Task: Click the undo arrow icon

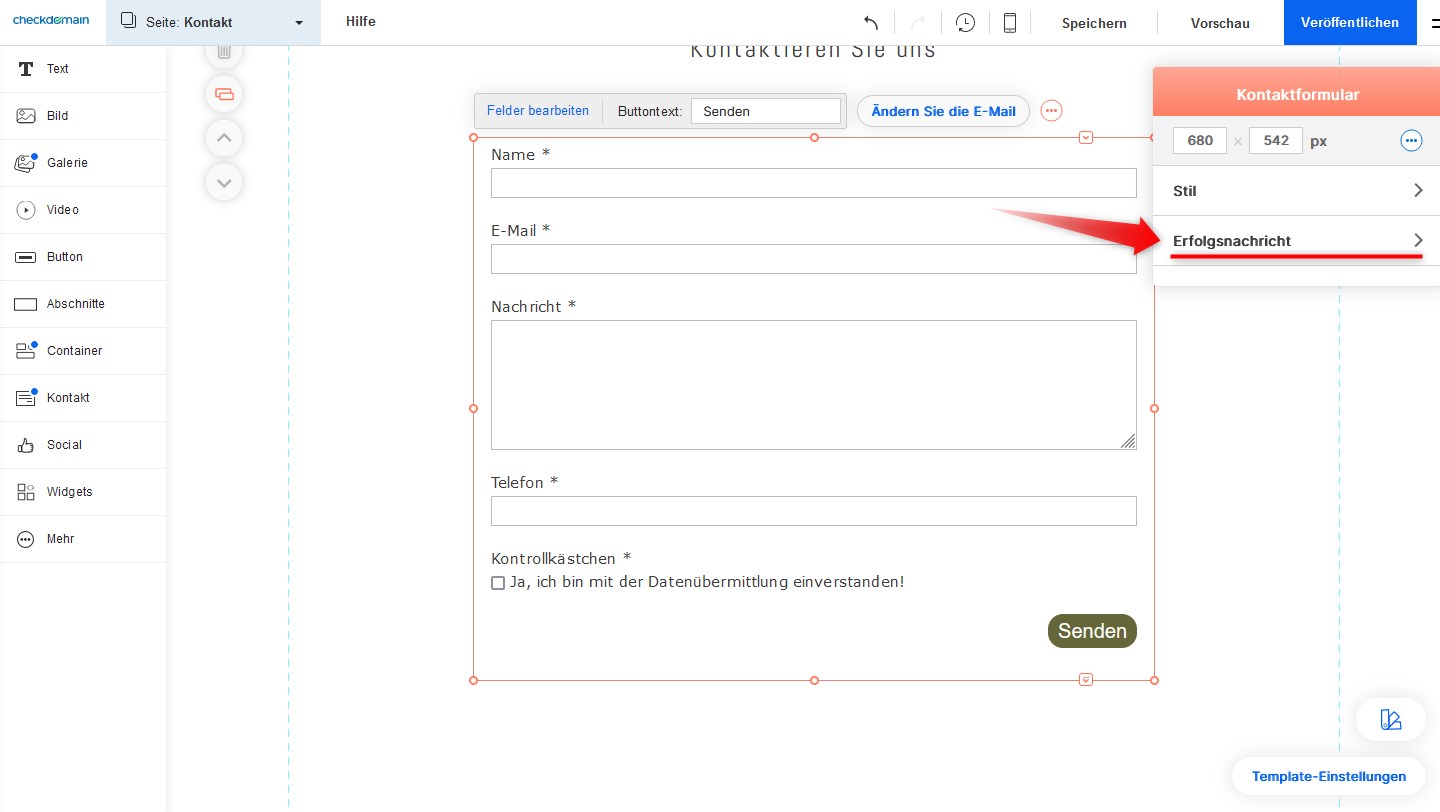Action: tap(871, 23)
